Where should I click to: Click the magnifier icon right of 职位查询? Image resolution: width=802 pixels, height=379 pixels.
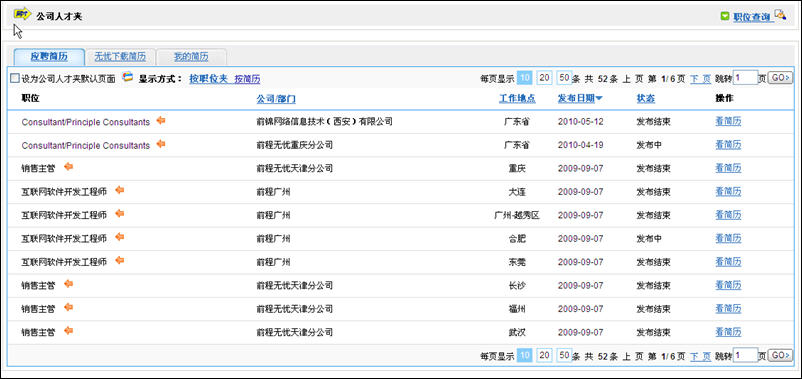coord(780,14)
